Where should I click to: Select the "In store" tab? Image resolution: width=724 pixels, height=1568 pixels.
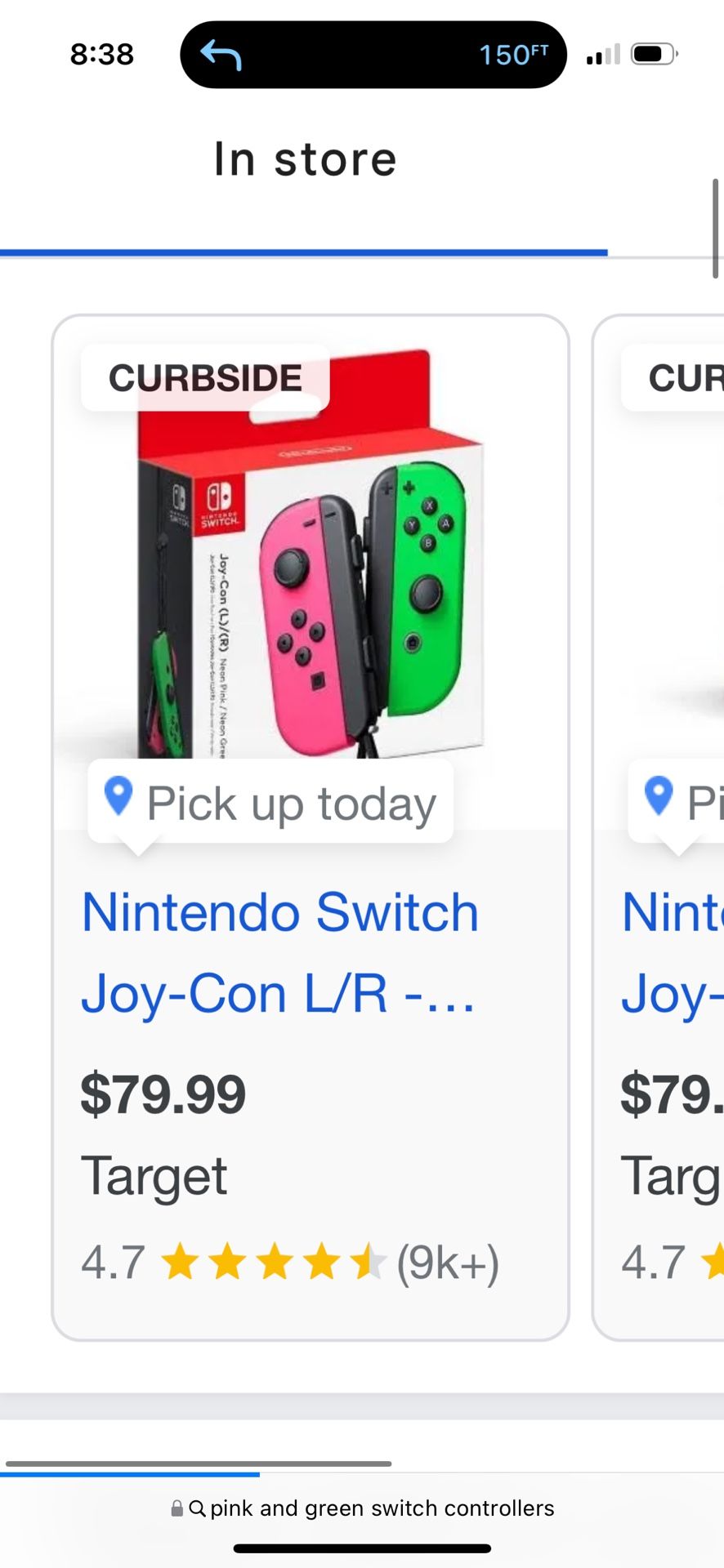[x=305, y=159]
